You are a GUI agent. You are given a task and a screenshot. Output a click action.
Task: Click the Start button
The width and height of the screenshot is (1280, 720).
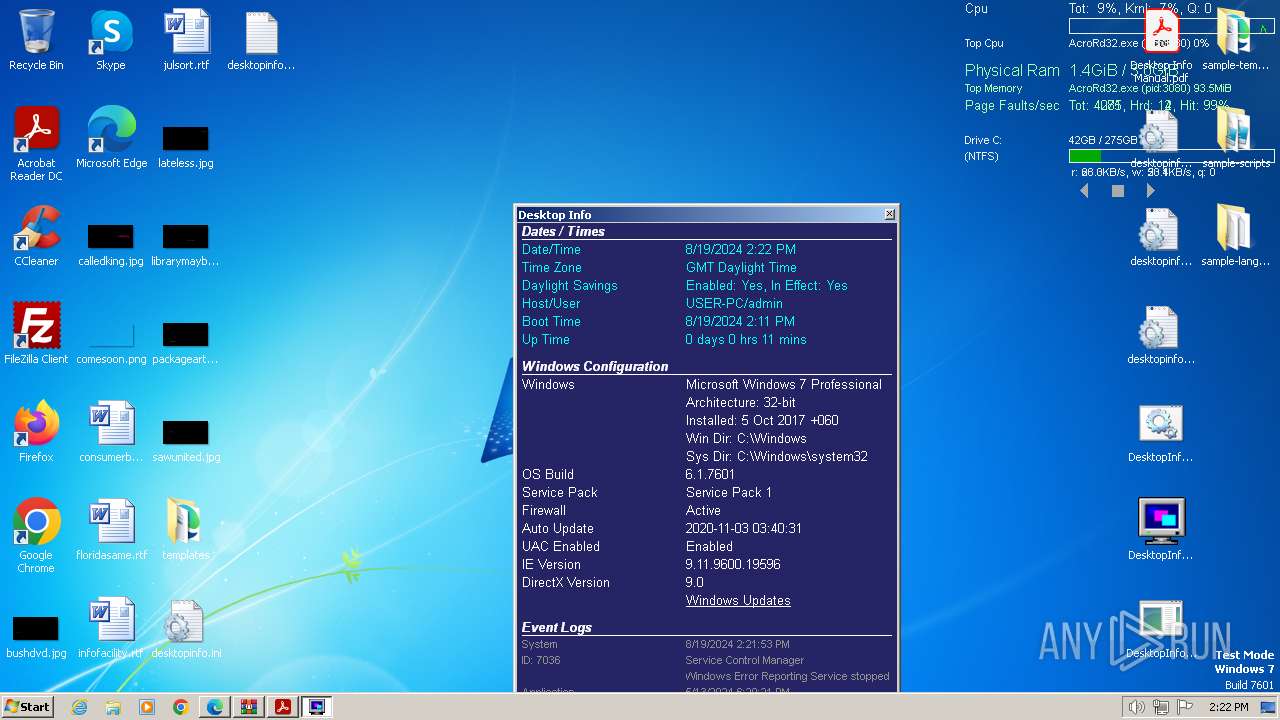(28, 707)
